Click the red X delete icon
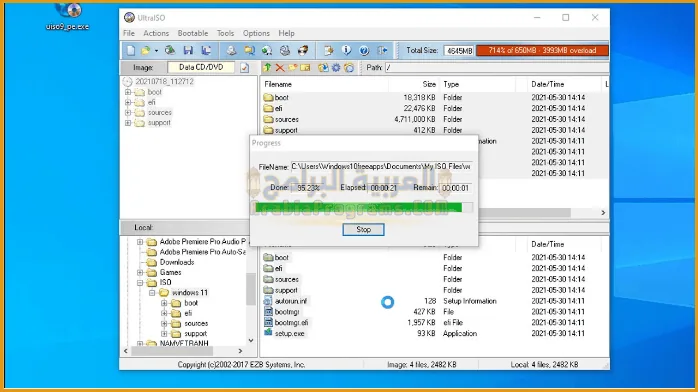698x392 pixels. pyautogui.click(x=280, y=68)
